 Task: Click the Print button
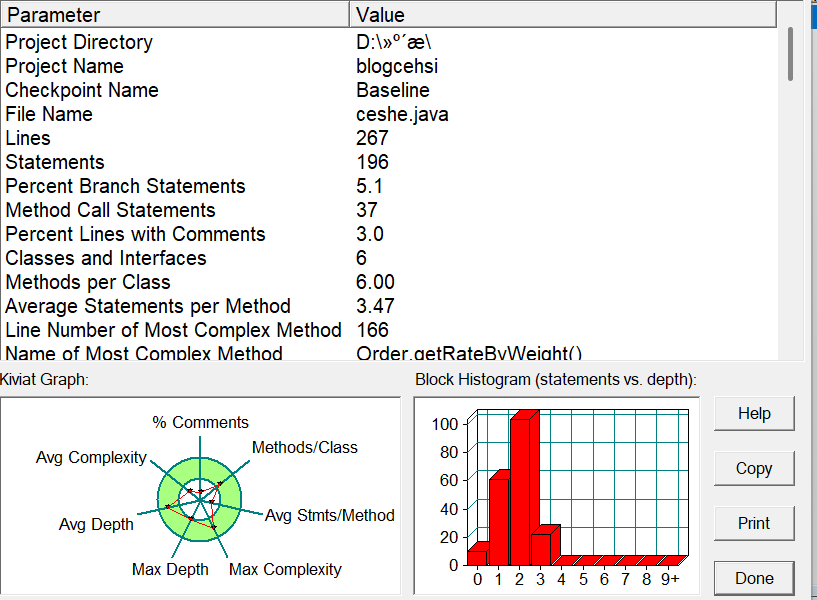point(754,523)
